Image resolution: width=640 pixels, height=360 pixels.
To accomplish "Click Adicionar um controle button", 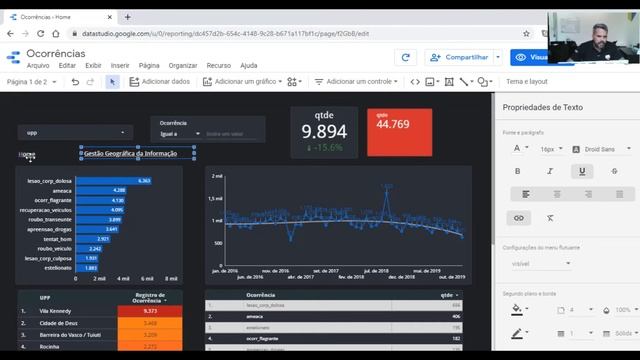I will coord(356,82).
